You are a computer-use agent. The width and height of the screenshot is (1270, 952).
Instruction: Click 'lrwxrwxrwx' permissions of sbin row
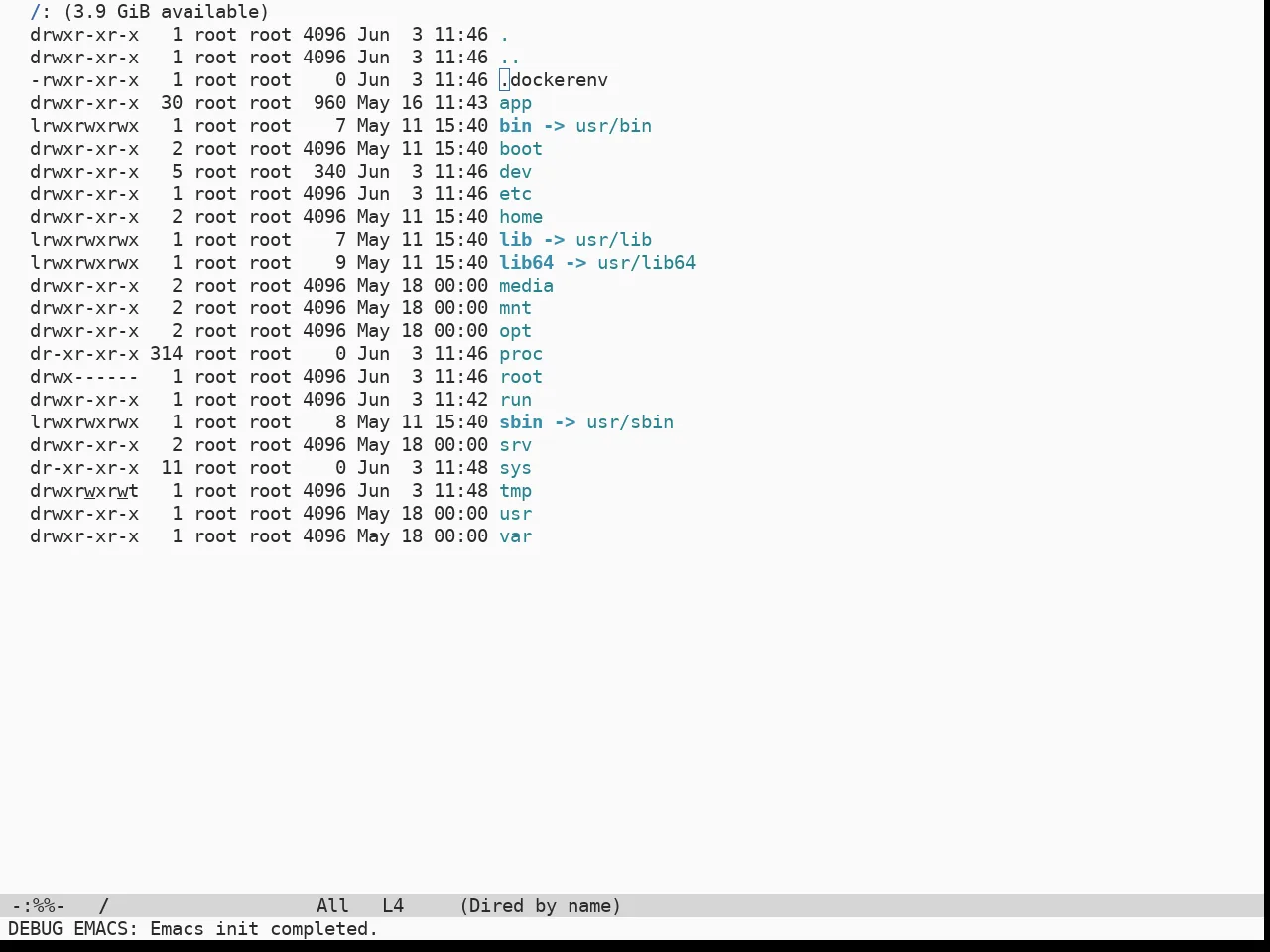tap(84, 422)
